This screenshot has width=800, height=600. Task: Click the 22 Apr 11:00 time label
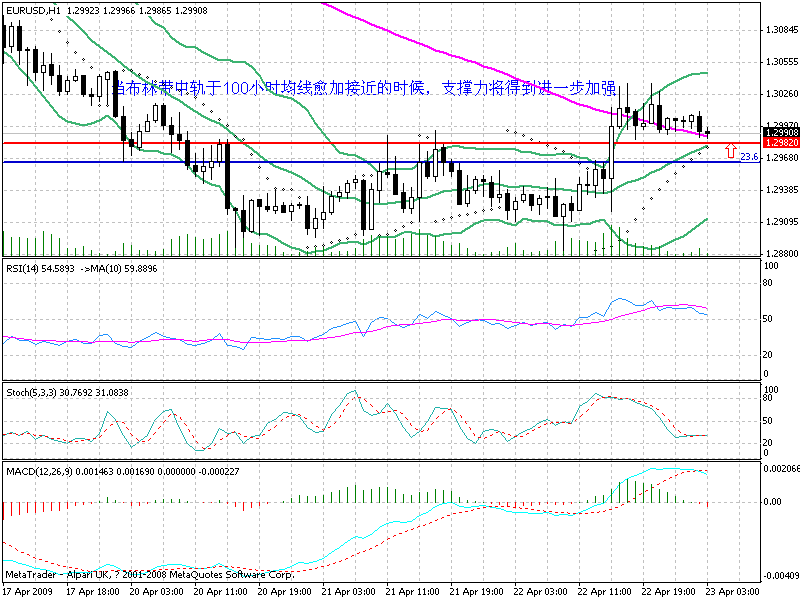605,592
